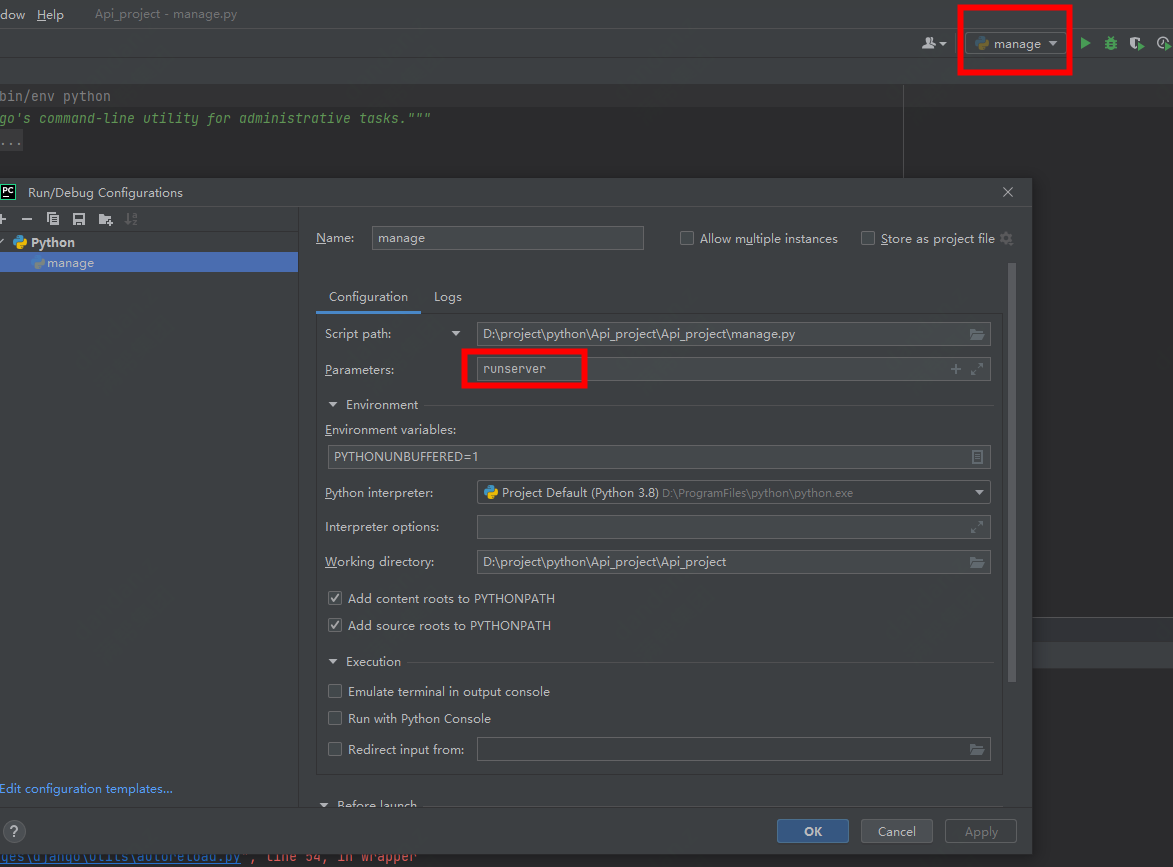The height and width of the screenshot is (867, 1173).
Task: Uncheck Add content roots to PYTHONPATH
Action: click(335, 598)
